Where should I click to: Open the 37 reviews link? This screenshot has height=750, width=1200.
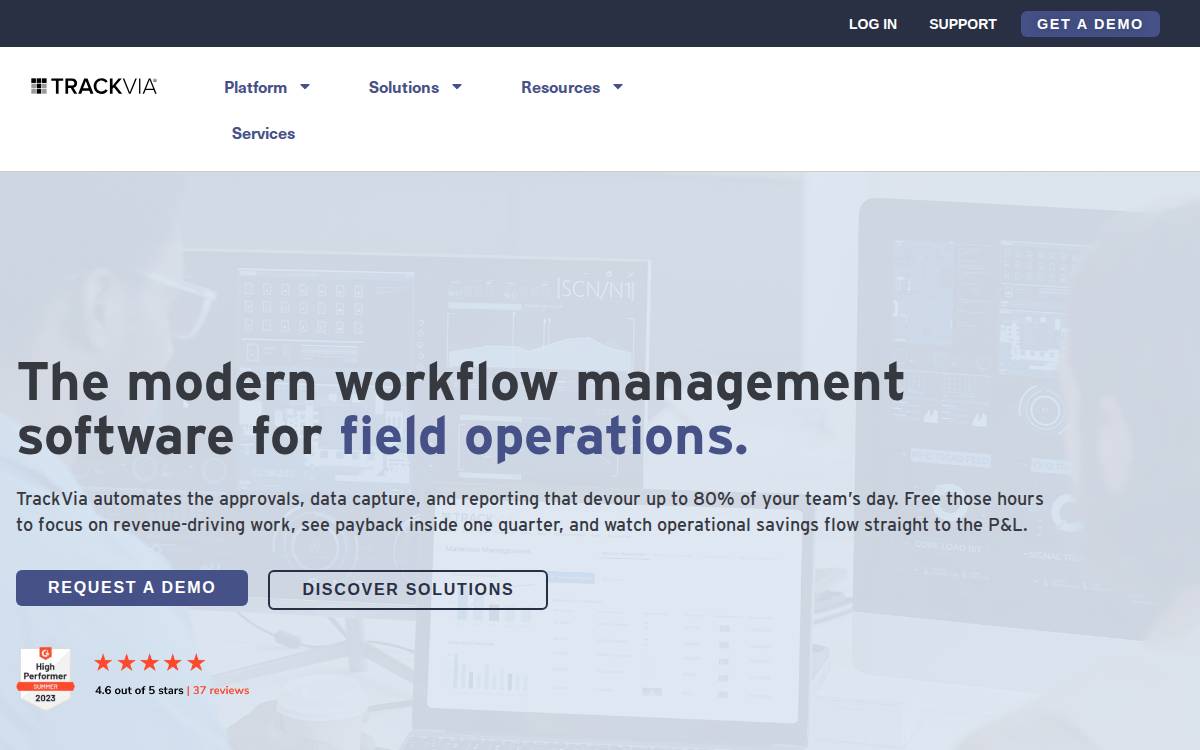point(221,690)
